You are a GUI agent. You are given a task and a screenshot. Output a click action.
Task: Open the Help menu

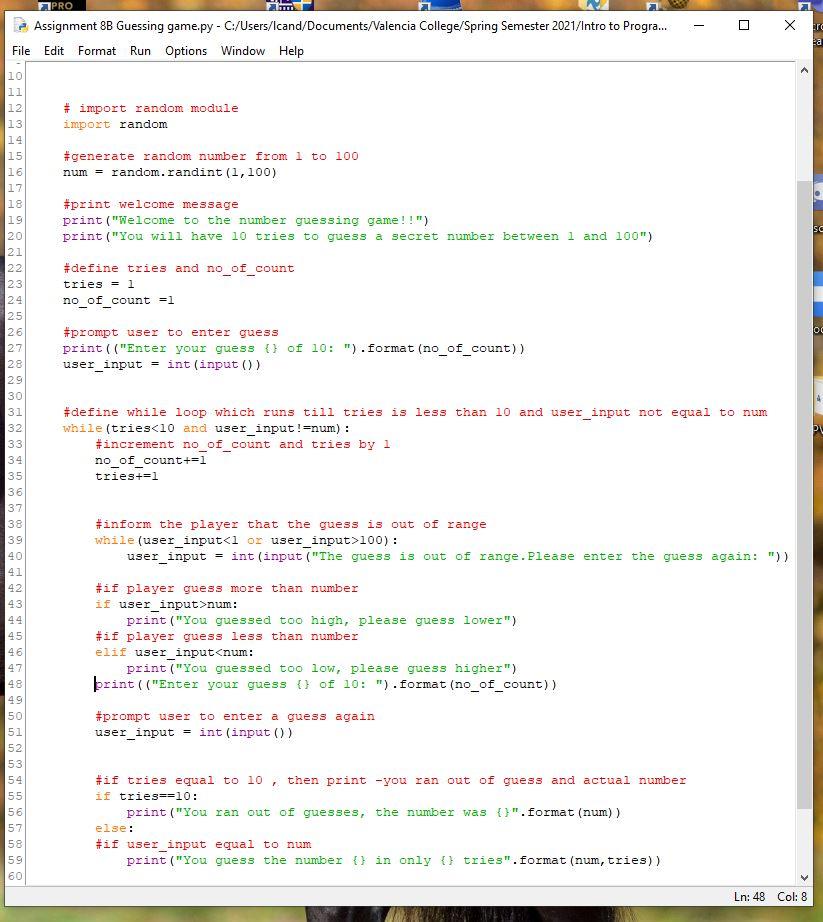point(291,51)
